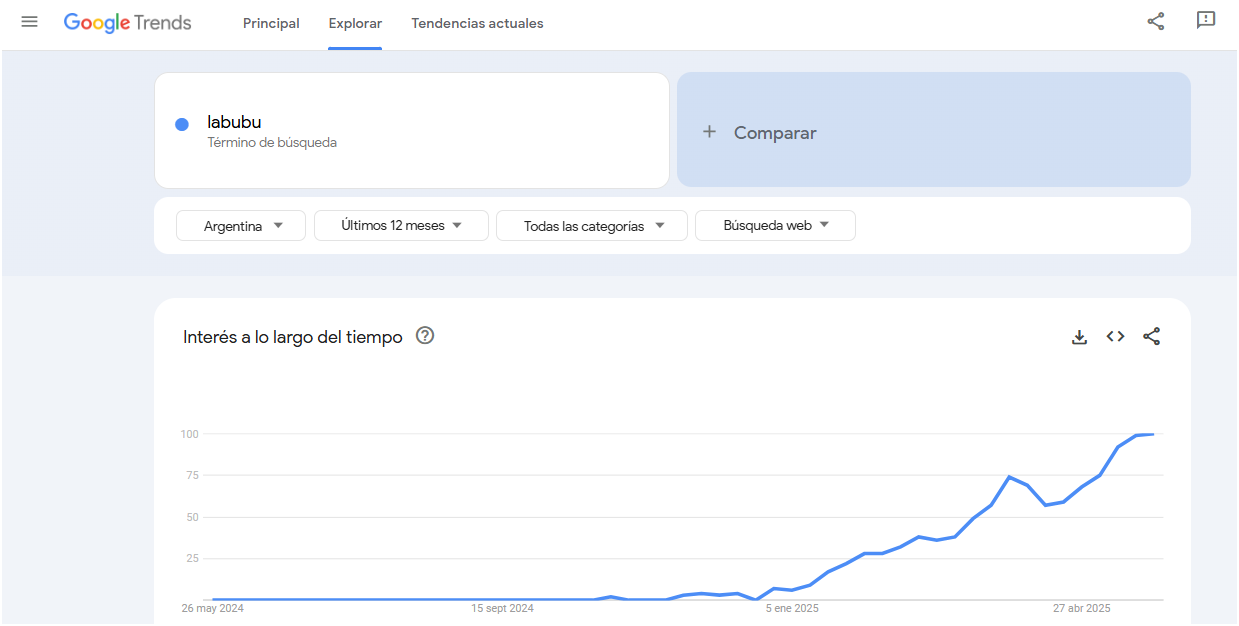Click the share icon in the top header
The image size is (1239, 626).
click(1155, 21)
